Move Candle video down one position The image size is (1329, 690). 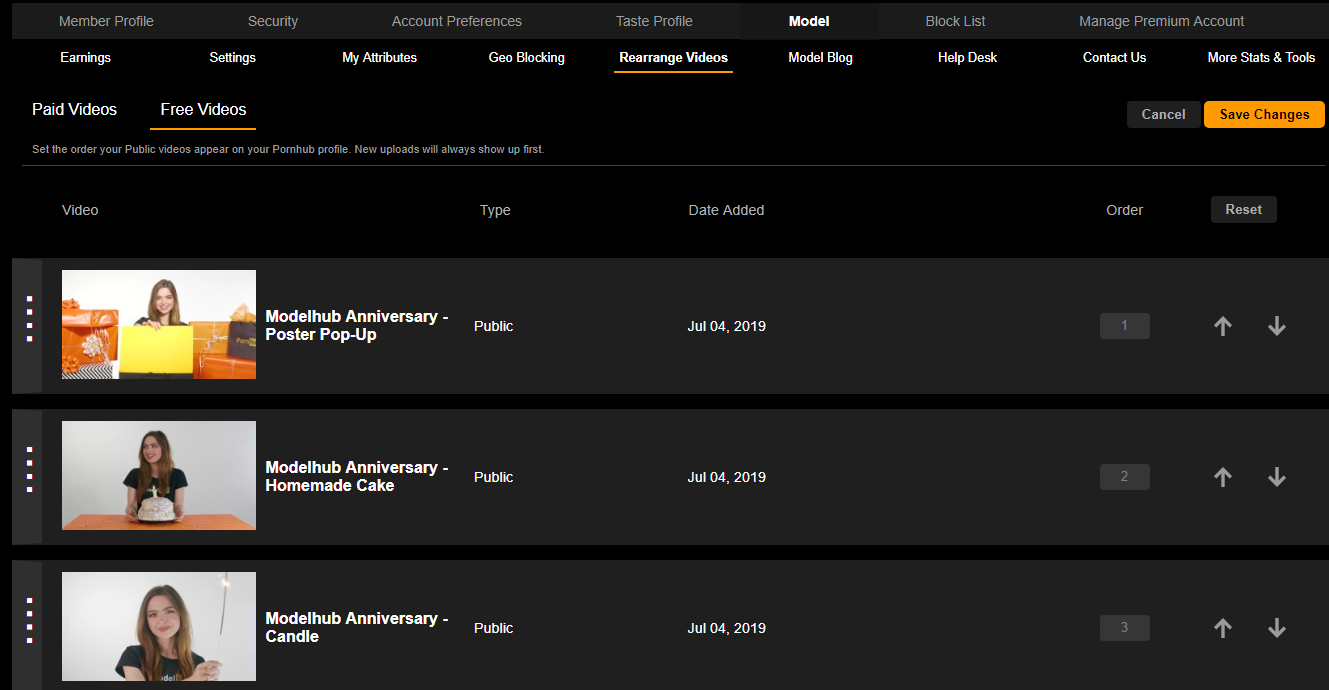pyautogui.click(x=1276, y=628)
